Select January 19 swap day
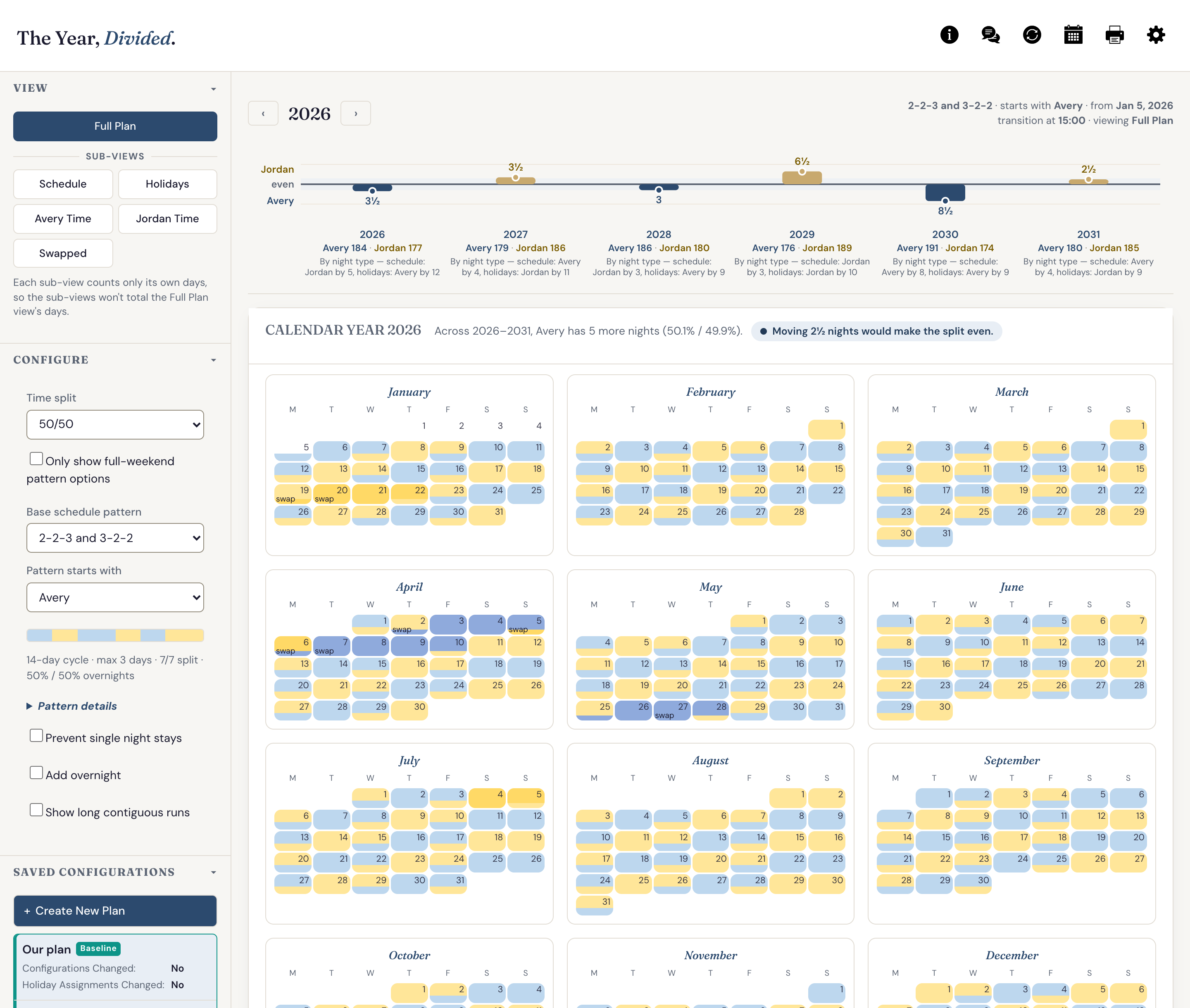The image size is (1190, 1008). 293,494
